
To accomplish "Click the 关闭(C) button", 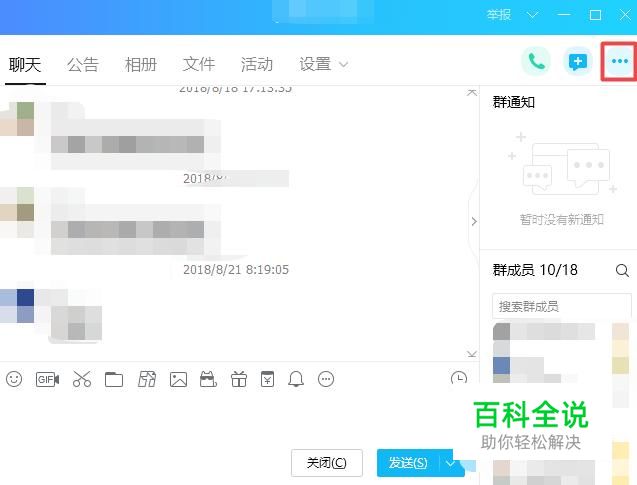I will [x=327, y=463].
